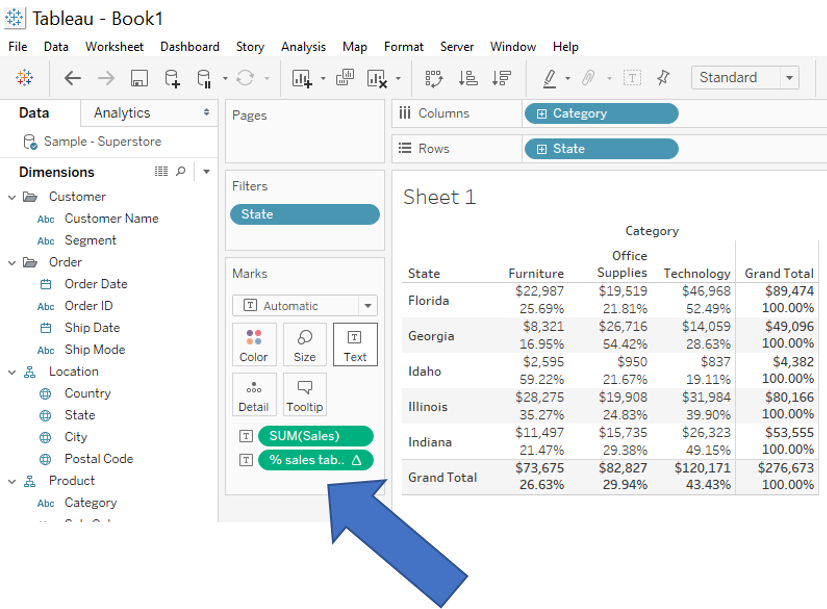
Task: Click the State filter pill
Action: (305, 214)
